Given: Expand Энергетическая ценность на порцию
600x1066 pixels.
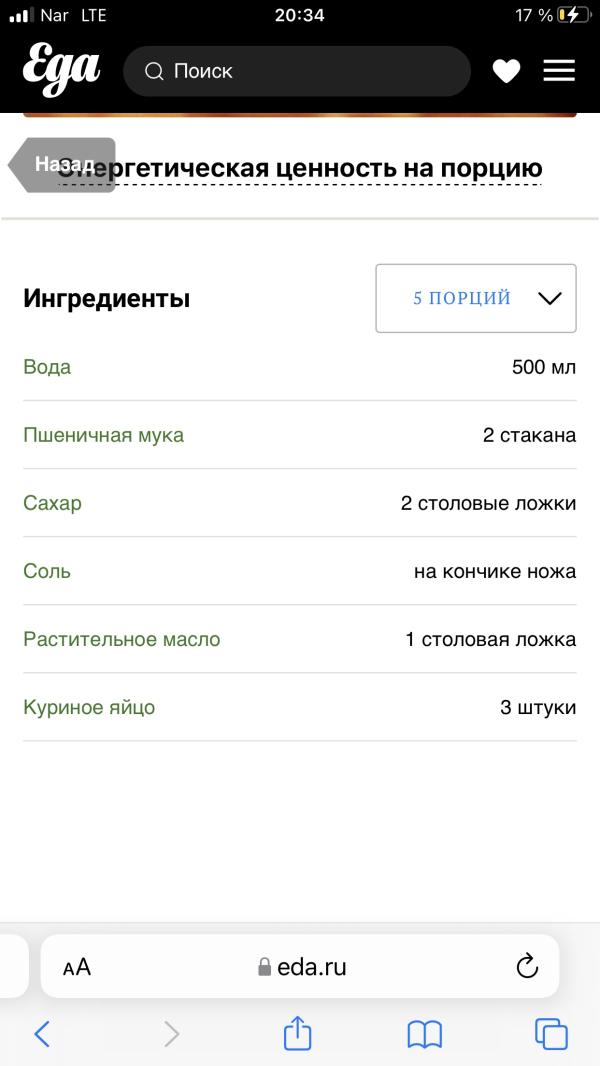Looking at the screenshot, I should pyautogui.click(x=300, y=168).
